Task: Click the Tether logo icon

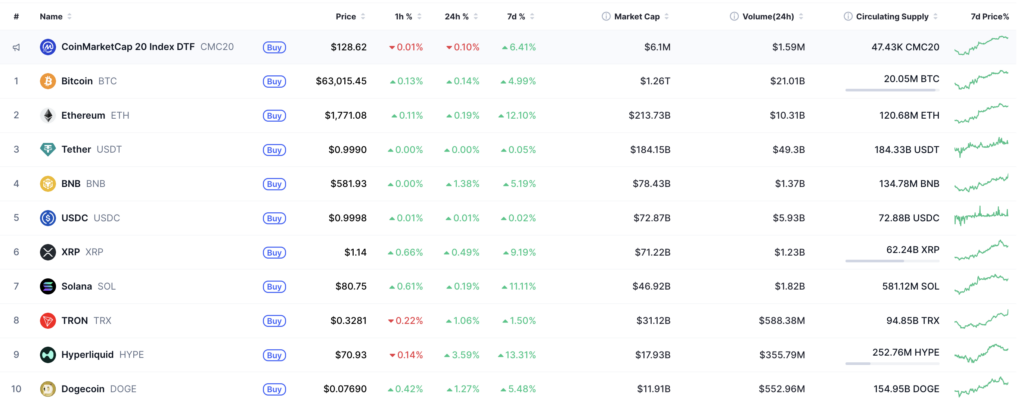Action: tap(48, 149)
